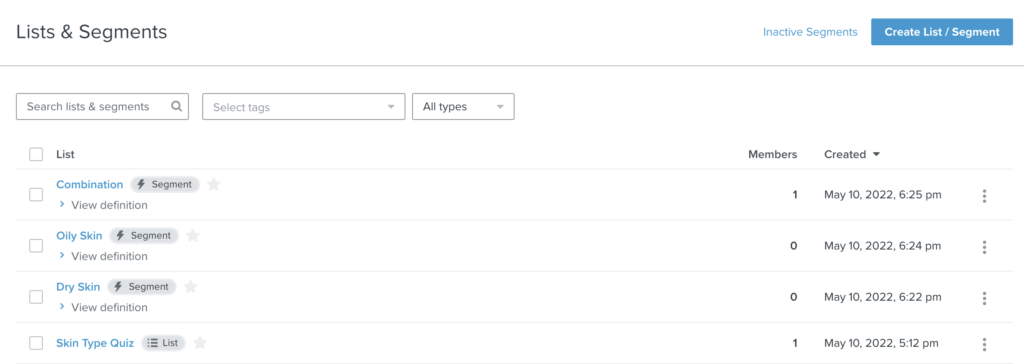Favorite the Skin Type Quiz list

(200, 342)
